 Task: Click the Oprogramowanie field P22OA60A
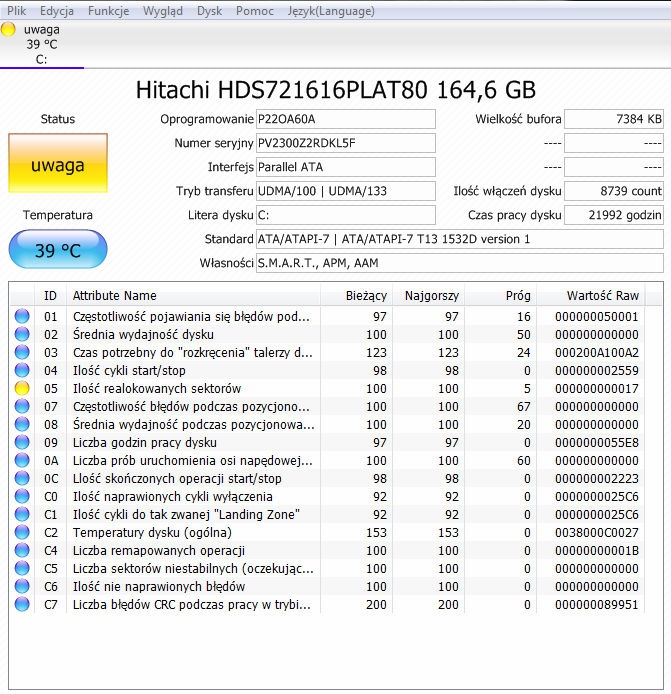pyautogui.click(x=346, y=119)
